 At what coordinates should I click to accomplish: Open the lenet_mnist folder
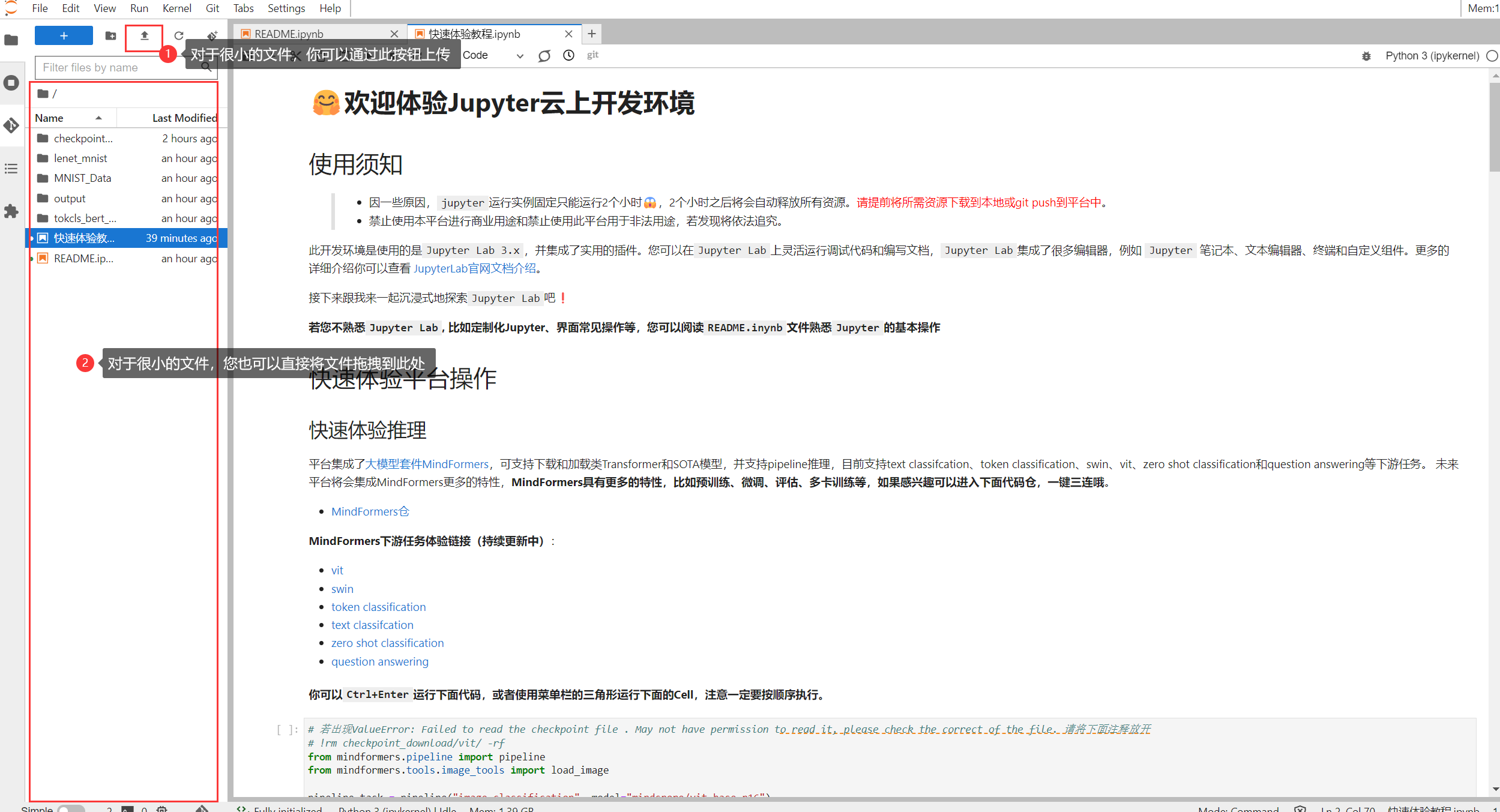point(80,158)
